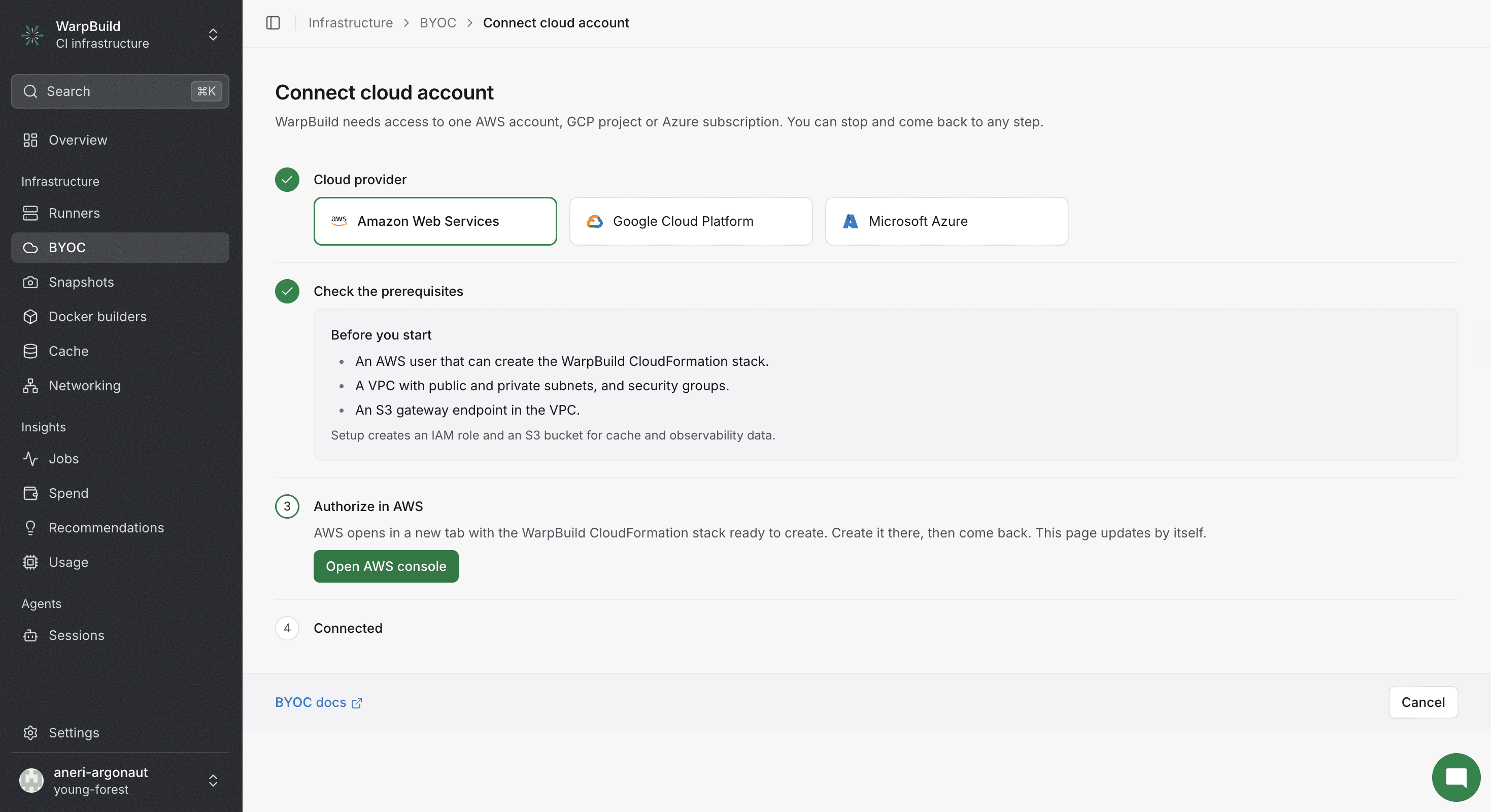1491x812 pixels.
Task: Click "An S3 gateway endpoint in the VPC."
Action: coord(467,410)
